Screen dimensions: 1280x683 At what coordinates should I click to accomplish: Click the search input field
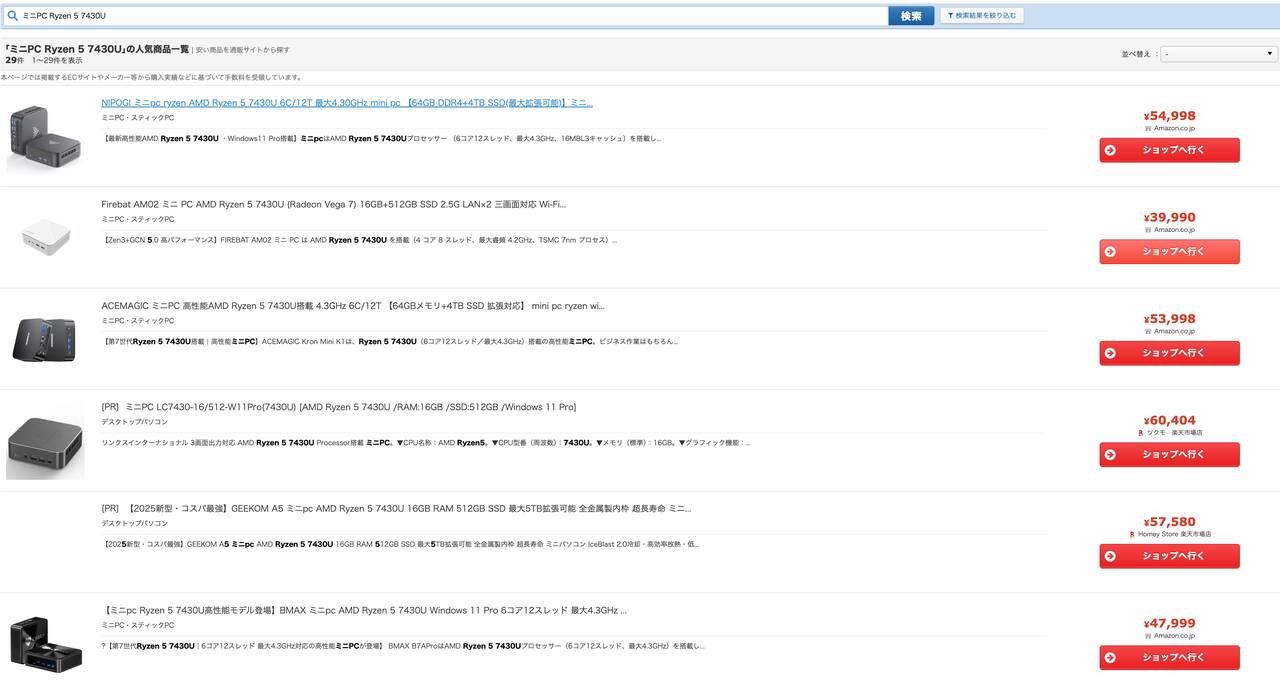(x=450, y=16)
